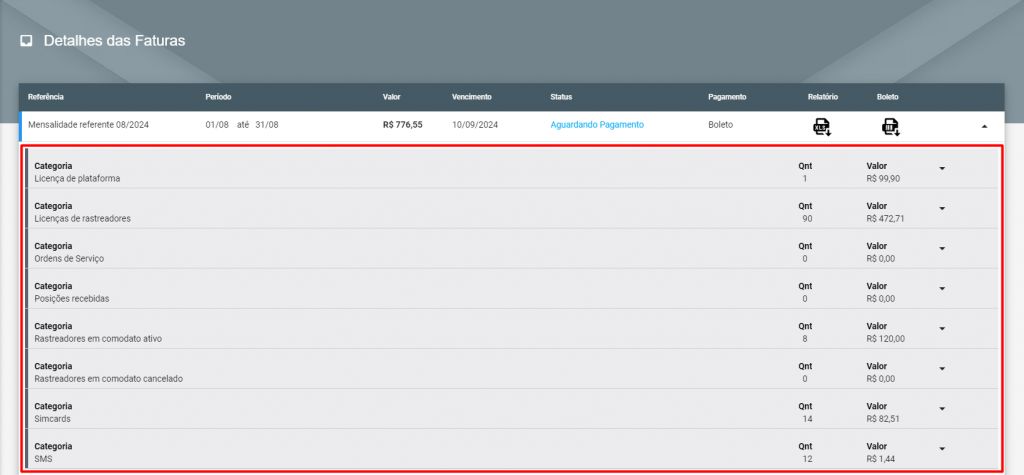Click the Ordens de Serviço label
This screenshot has width=1024, height=475.
69,258
